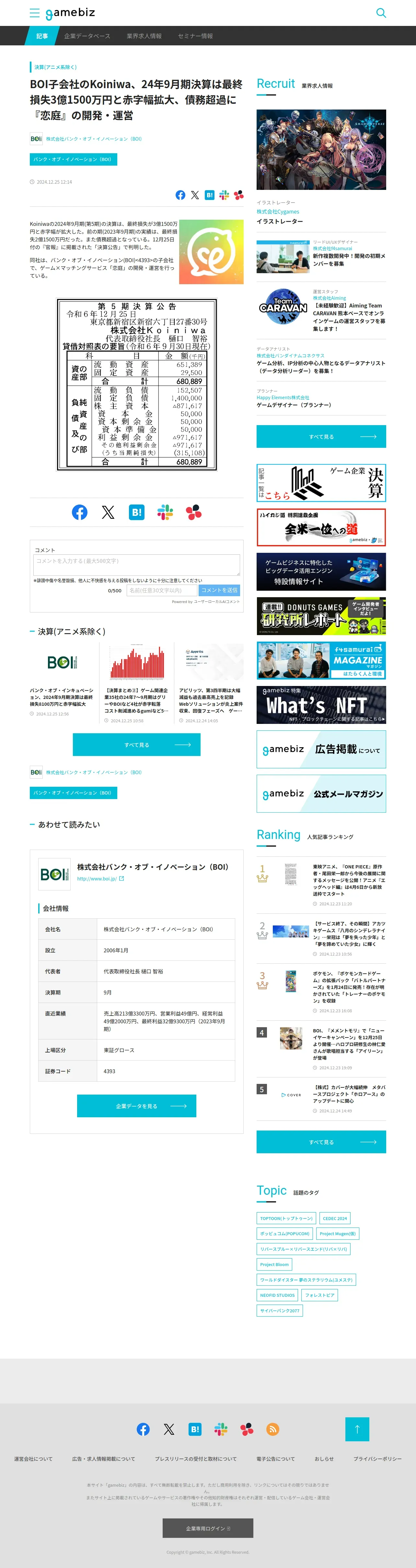Open gamebiz 公式メールマガジン banner
416x1568 pixels.
tap(321, 794)
